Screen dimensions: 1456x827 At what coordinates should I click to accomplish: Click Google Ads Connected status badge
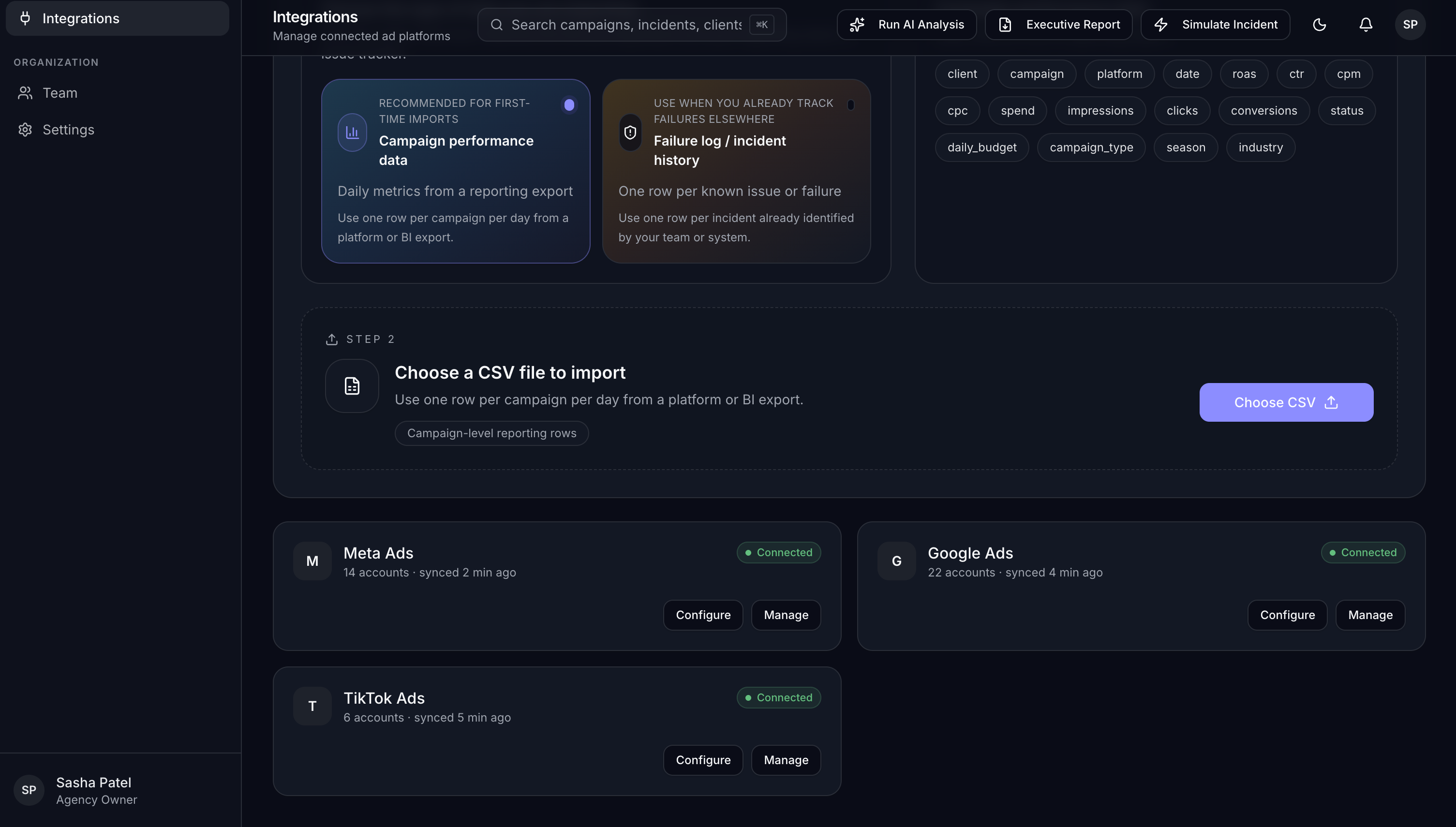pos(1363,553)
